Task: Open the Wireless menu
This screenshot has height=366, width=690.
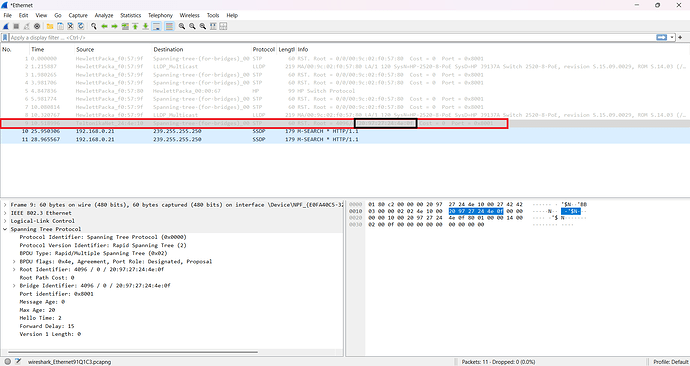Action: (189, 15)
